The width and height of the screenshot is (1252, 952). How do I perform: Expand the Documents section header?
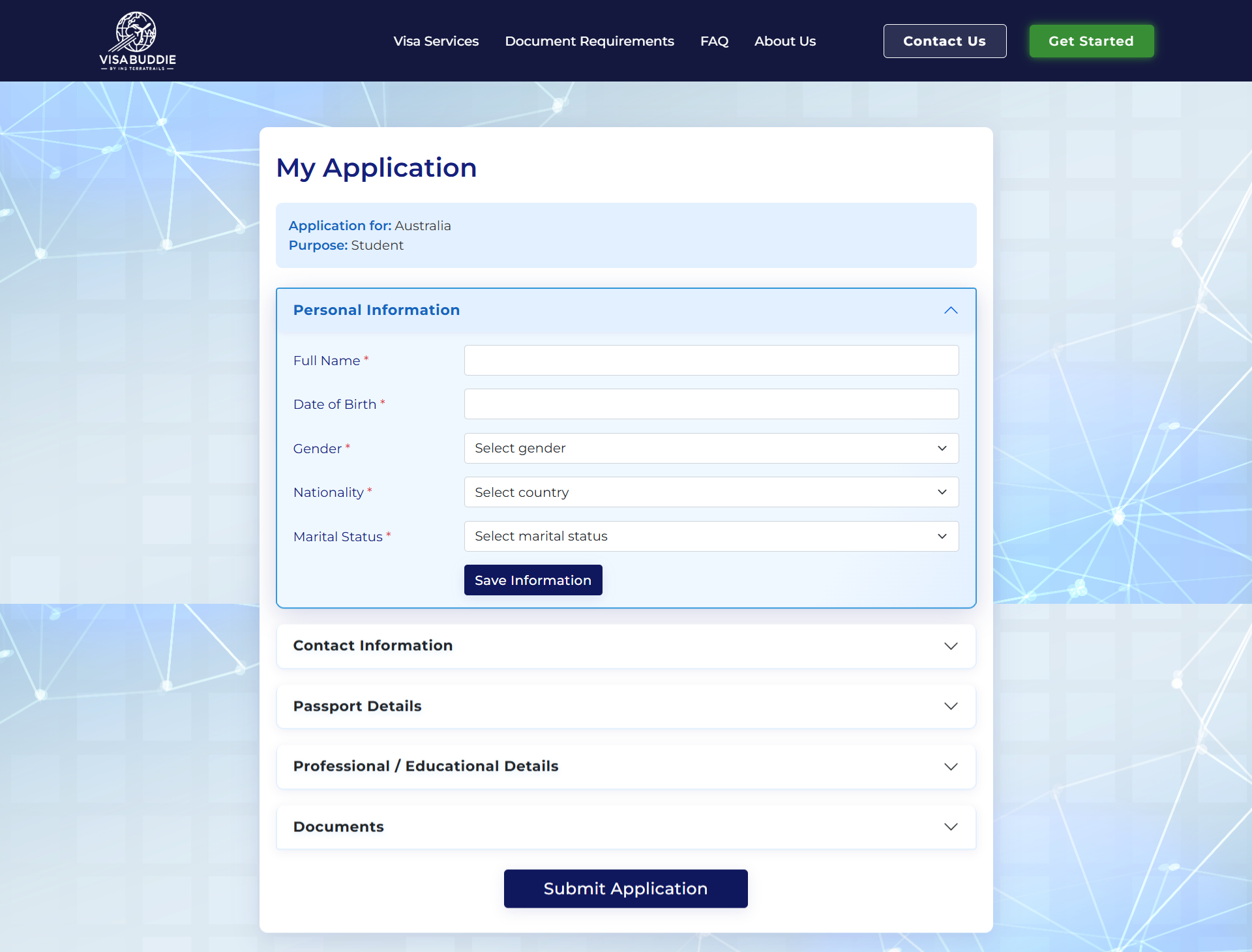[x=338, y=827]
